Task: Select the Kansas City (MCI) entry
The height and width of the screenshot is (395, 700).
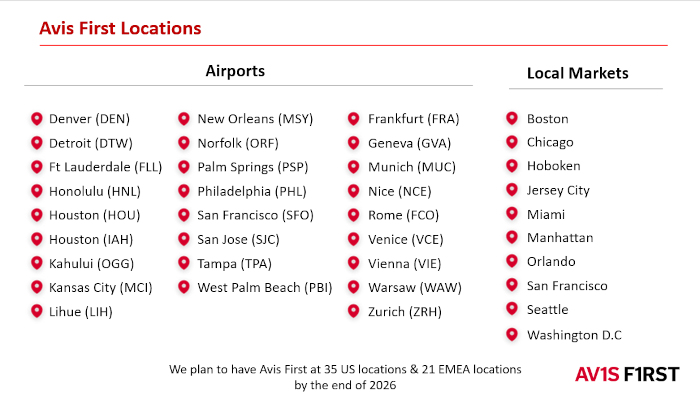Action: click(x=100, y=287)
